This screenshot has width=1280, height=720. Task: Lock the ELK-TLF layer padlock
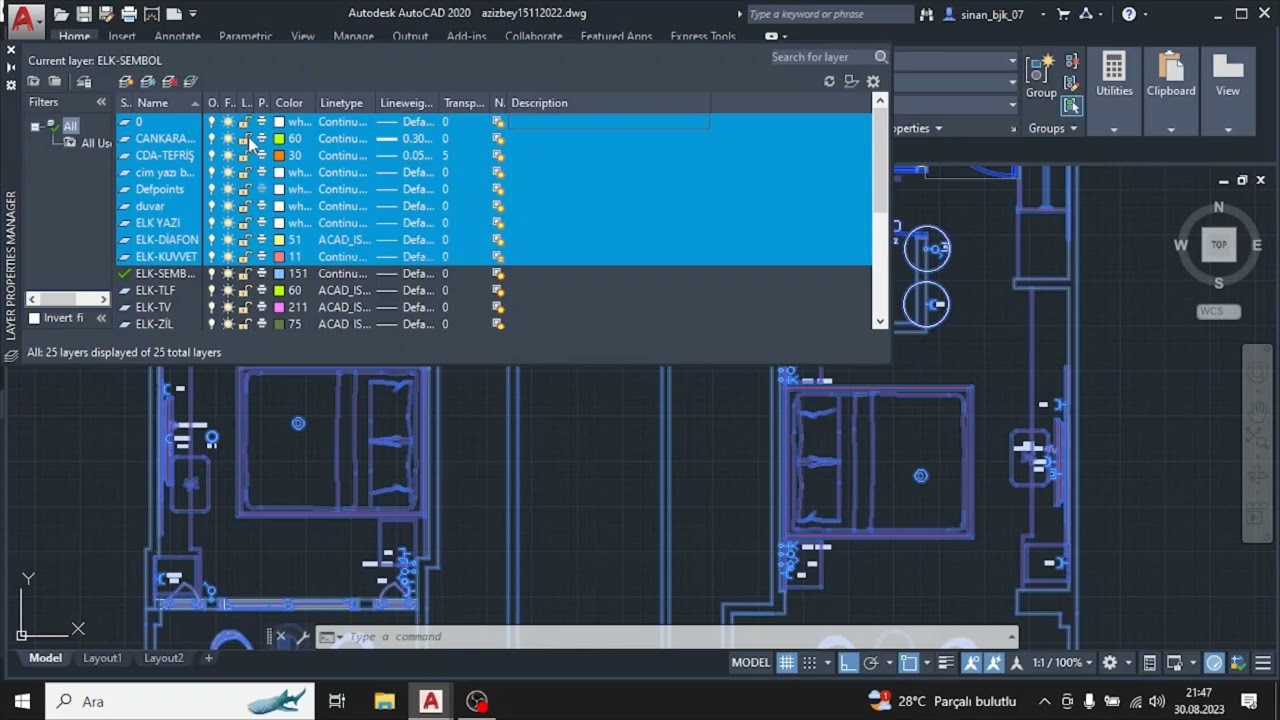pos(245,290)
